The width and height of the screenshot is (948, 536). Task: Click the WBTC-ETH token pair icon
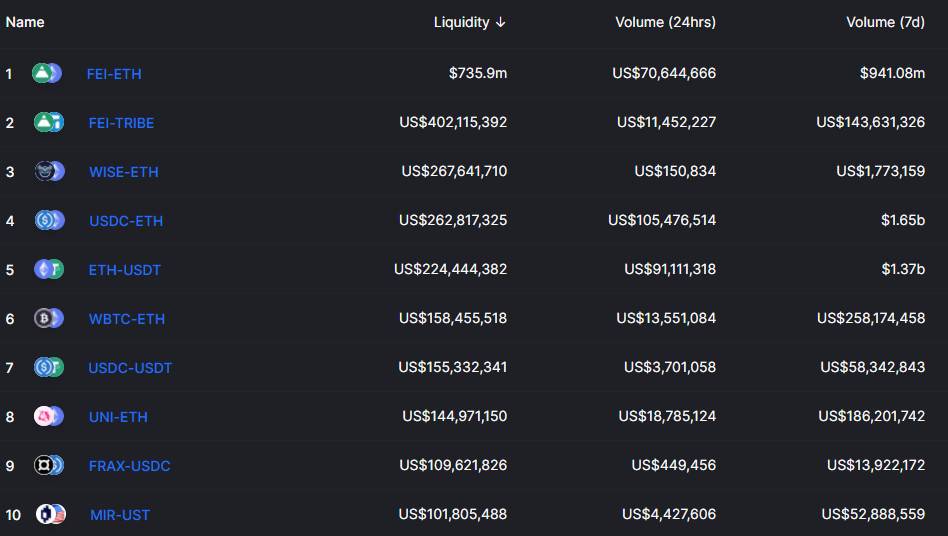coord(49,318)
